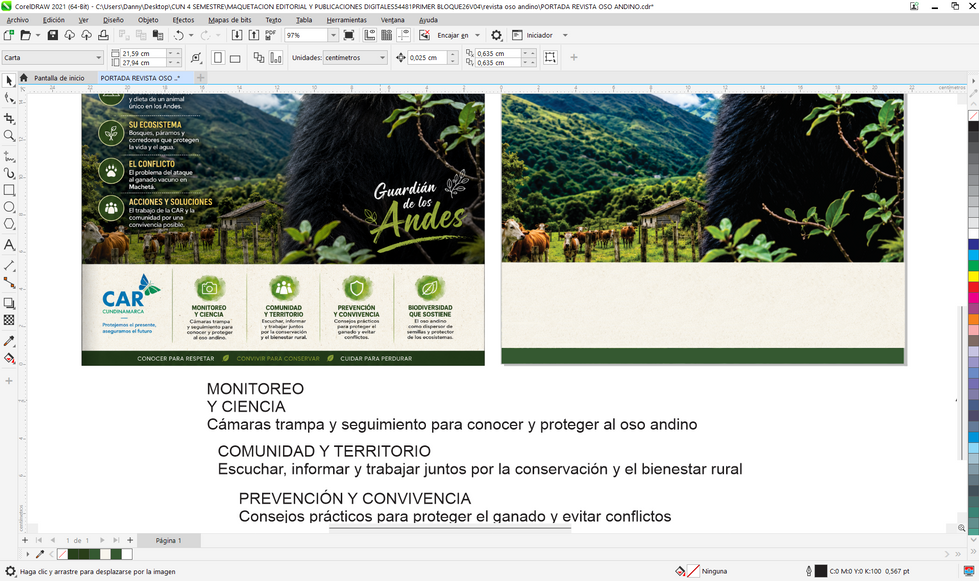Activate the Text tool
The width and height of the screenshot is (979, 581).
[x=9, y=245]
